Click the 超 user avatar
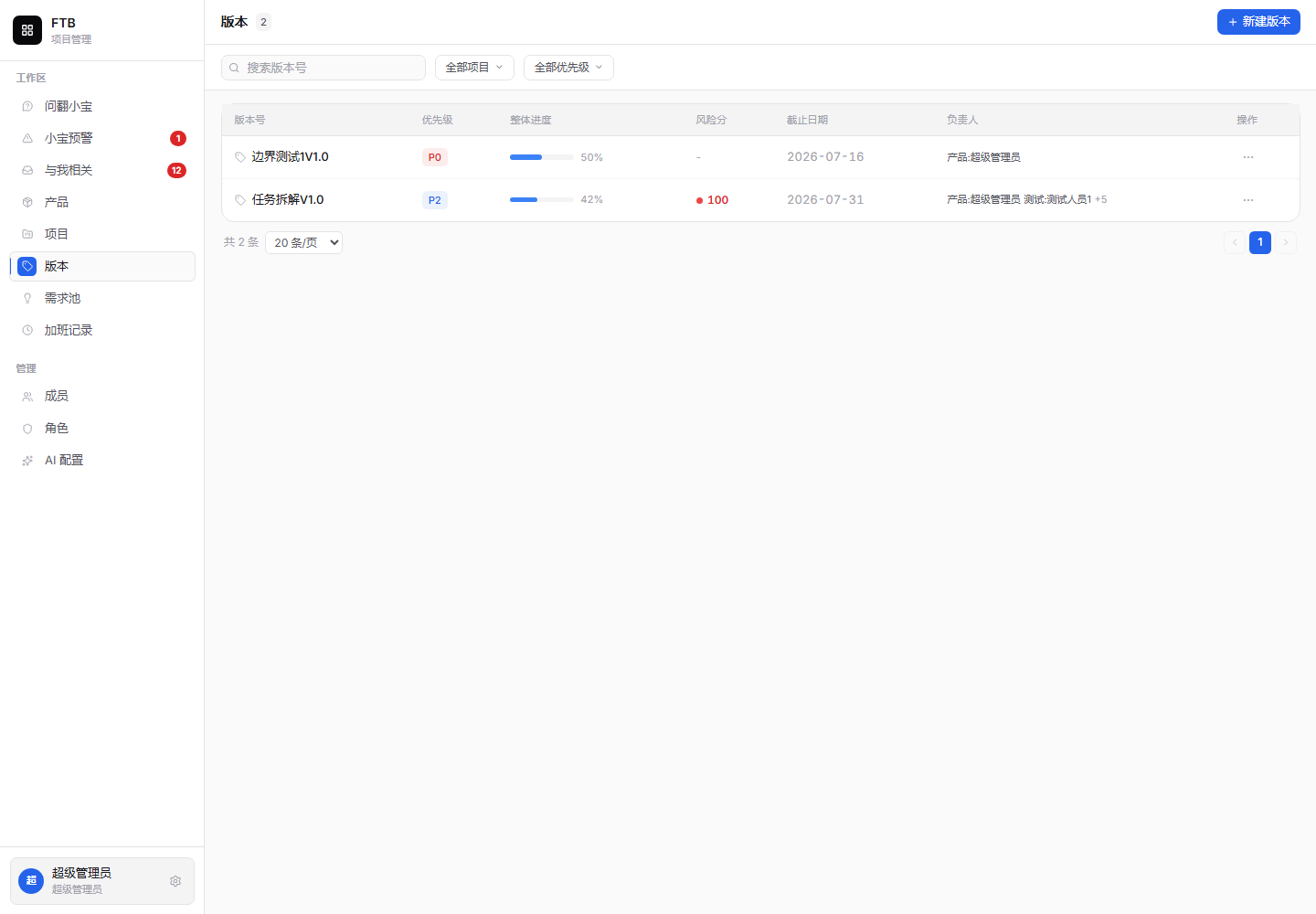The image size is (1316, 914). tap(31, 881)
